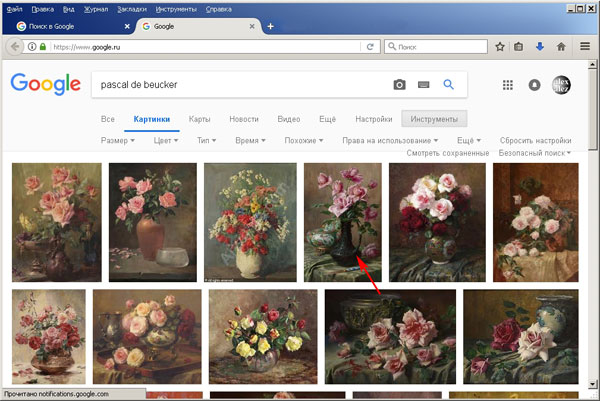Close the 'Поиск в Google' tab

[127, 26]
